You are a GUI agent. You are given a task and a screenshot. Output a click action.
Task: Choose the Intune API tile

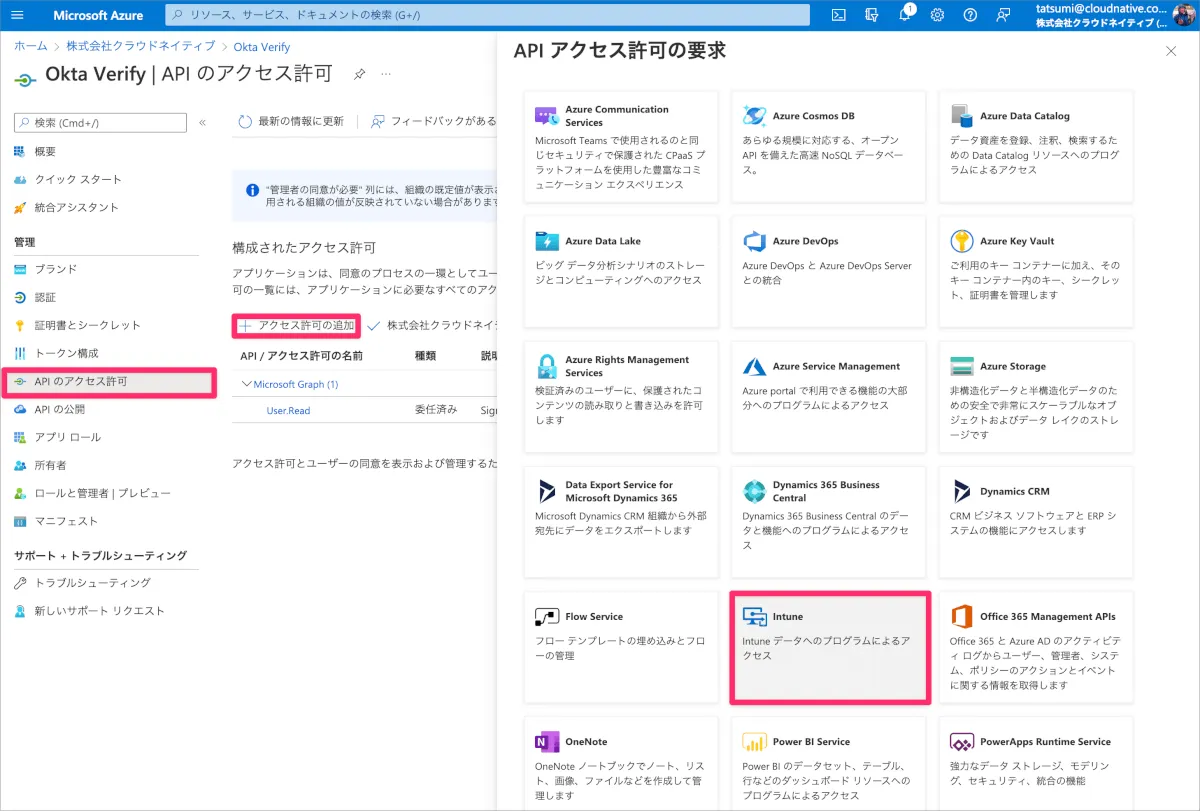830,647
